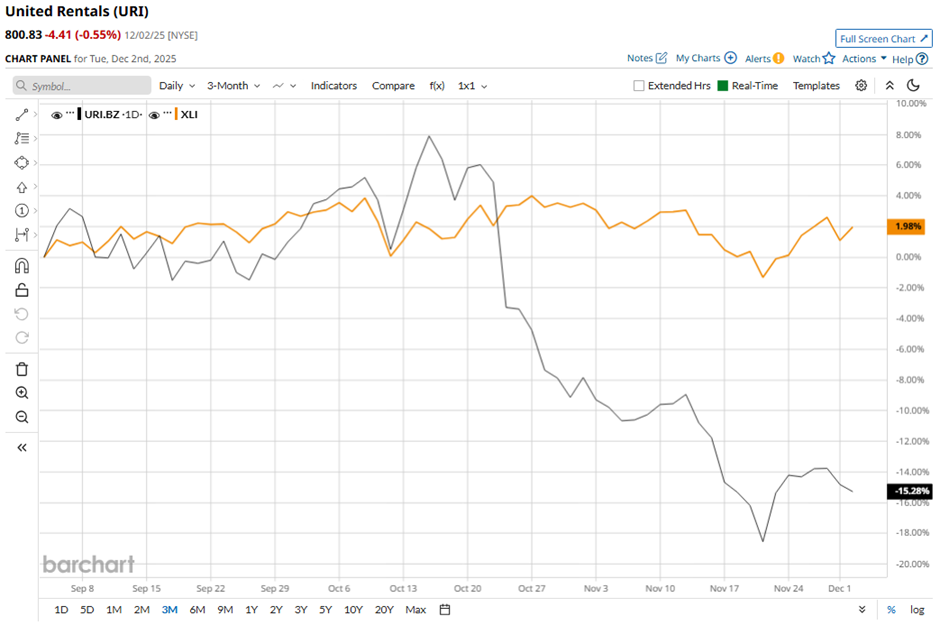This screenshot has width=940, height=625.
Task: Select the 3M time range tab
Action: tap(170, 609)
